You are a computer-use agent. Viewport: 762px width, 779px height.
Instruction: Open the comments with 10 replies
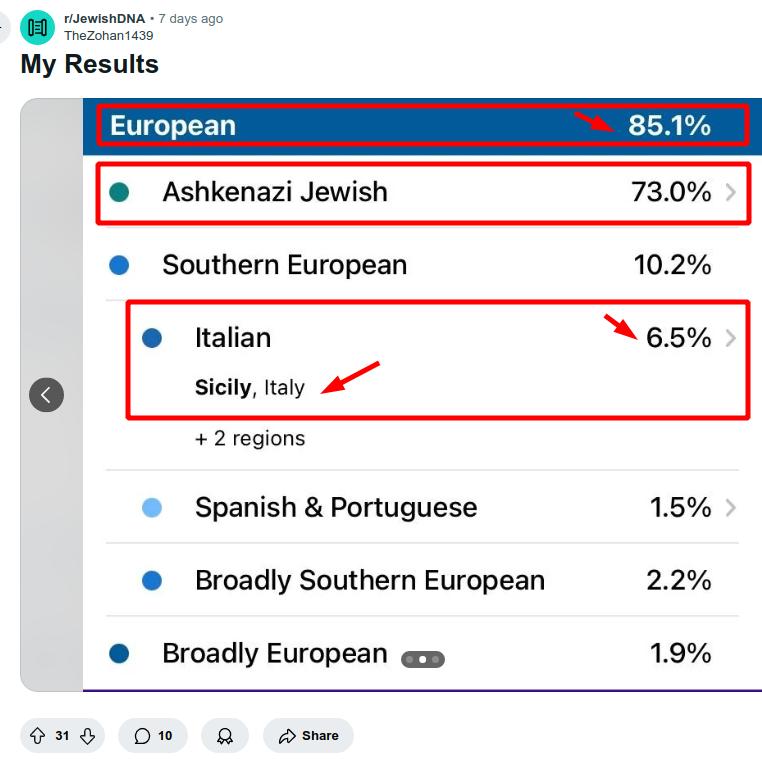point(153,736)
